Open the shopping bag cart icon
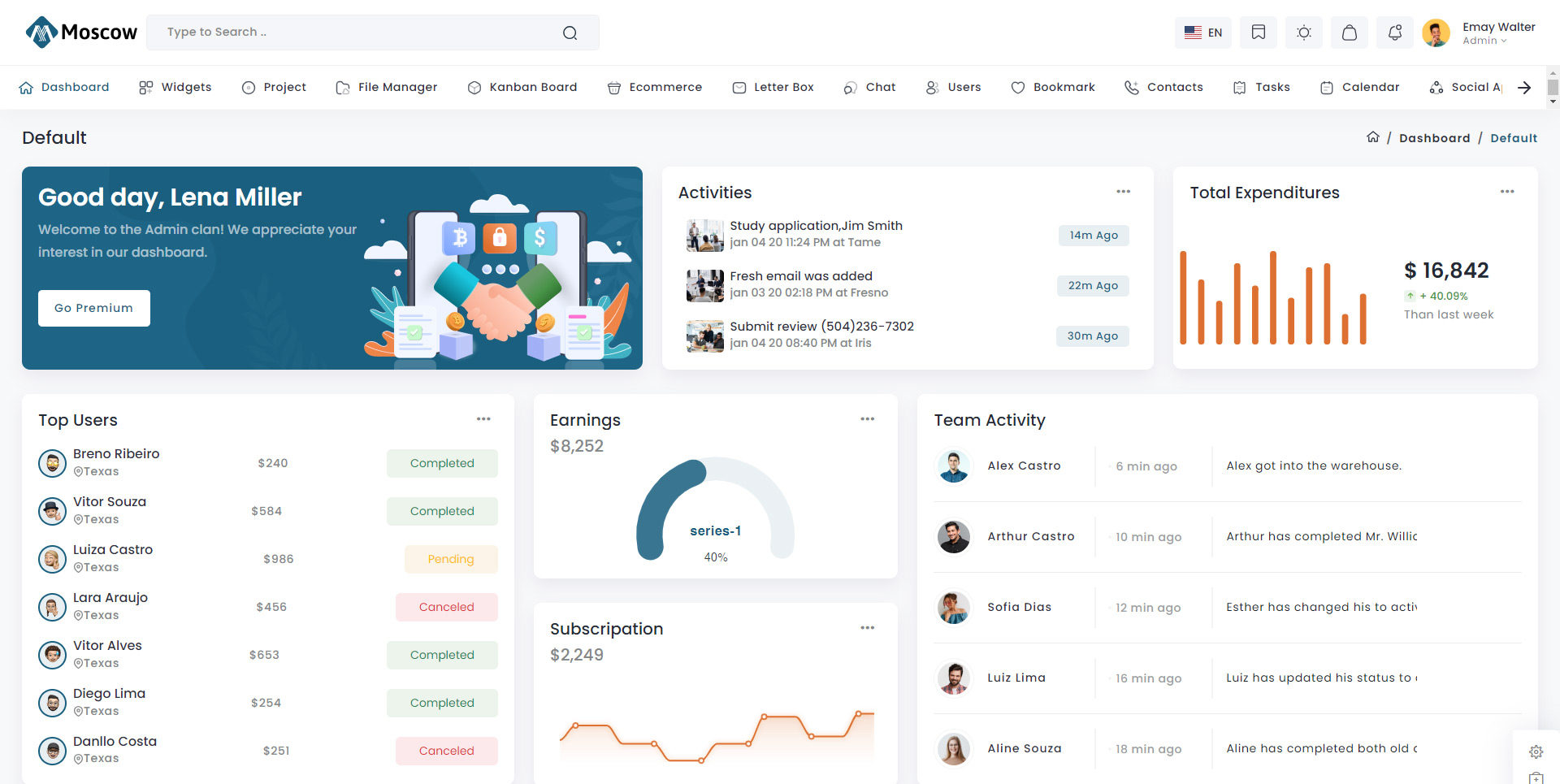Image resolution: width=1560 pixels, height=784 pixels. pyautogui.click(x=1350, y=32)
